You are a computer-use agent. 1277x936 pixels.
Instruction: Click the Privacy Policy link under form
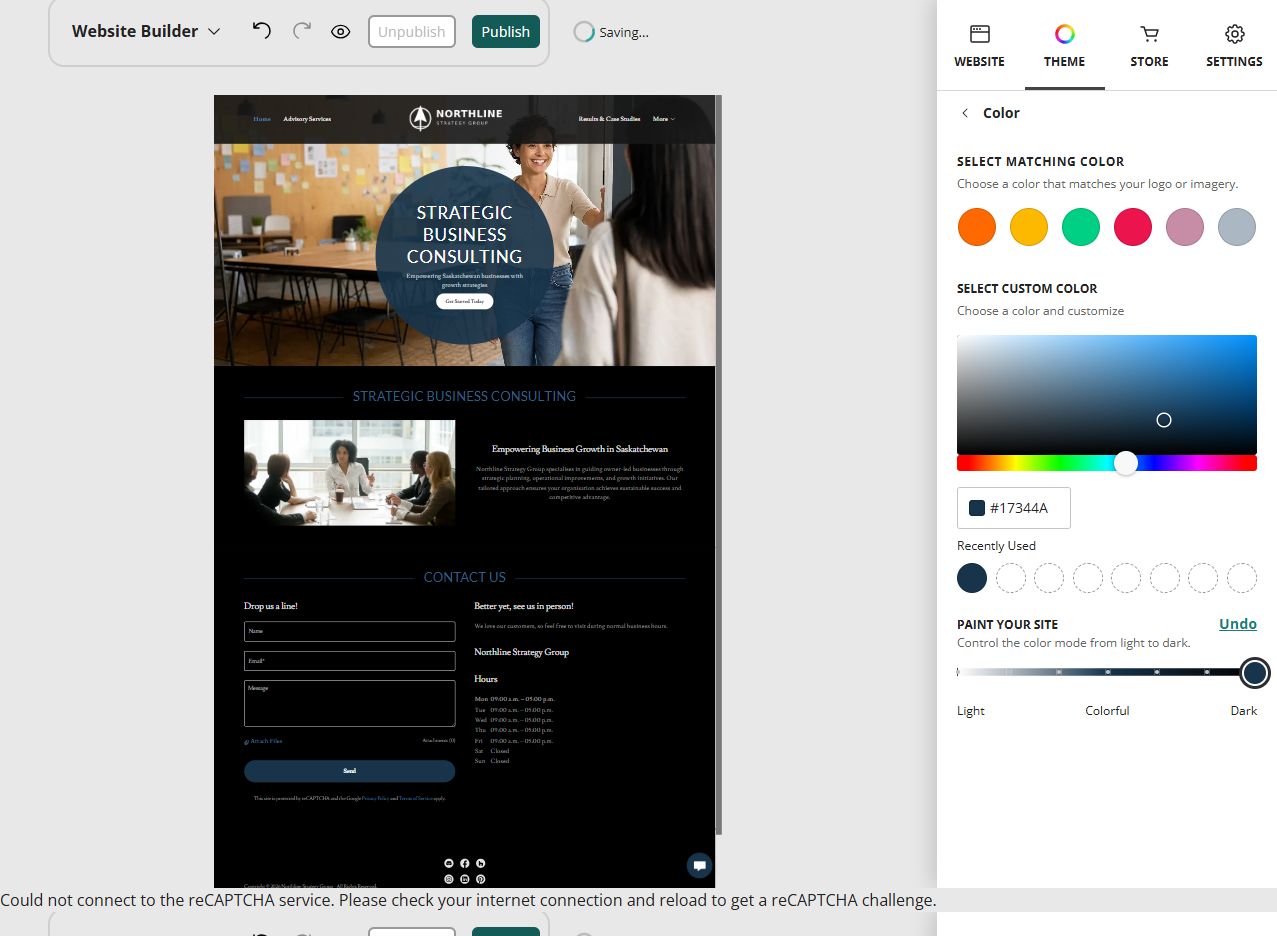pos(376,799)
